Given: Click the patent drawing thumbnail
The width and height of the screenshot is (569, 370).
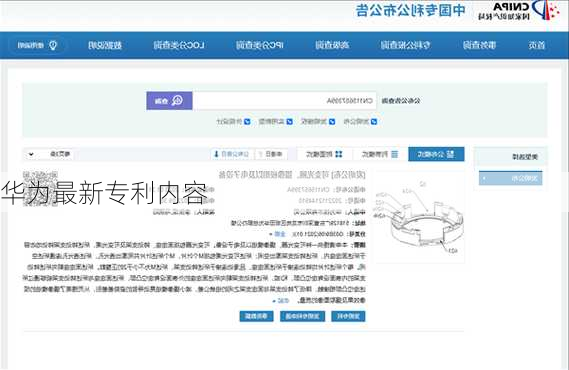Looking at the screenshot, I should click(419, 217).
